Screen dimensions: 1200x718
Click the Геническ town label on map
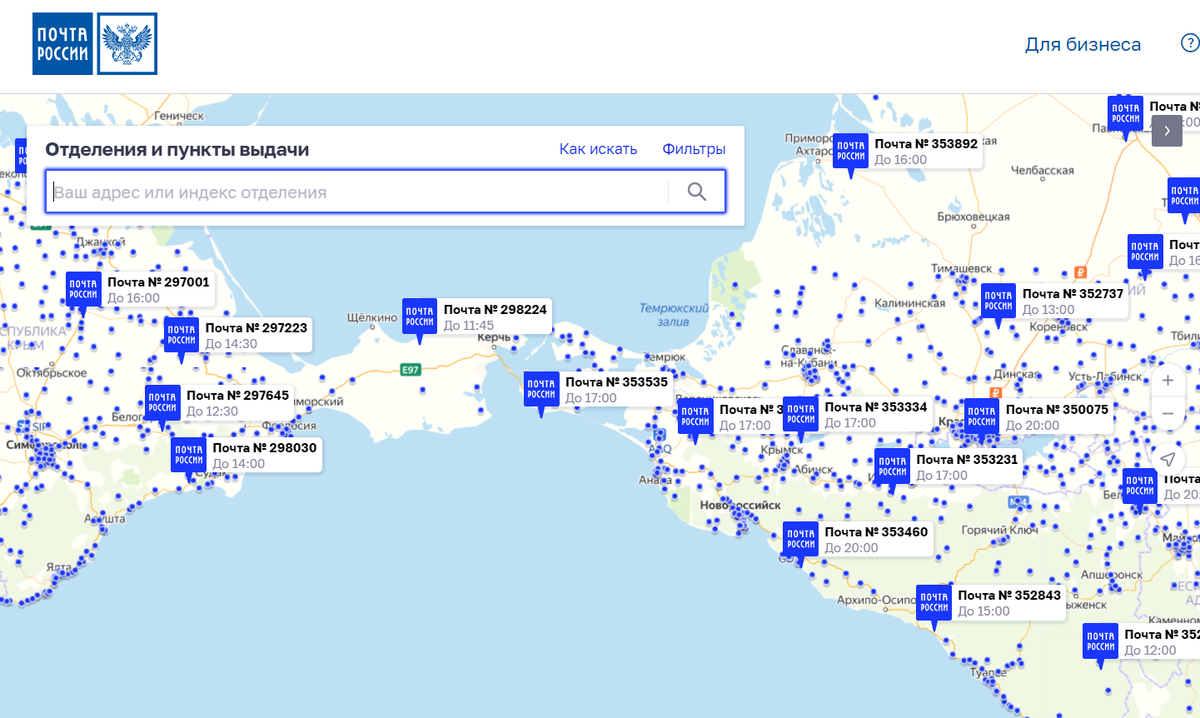(x=180, y=116)
